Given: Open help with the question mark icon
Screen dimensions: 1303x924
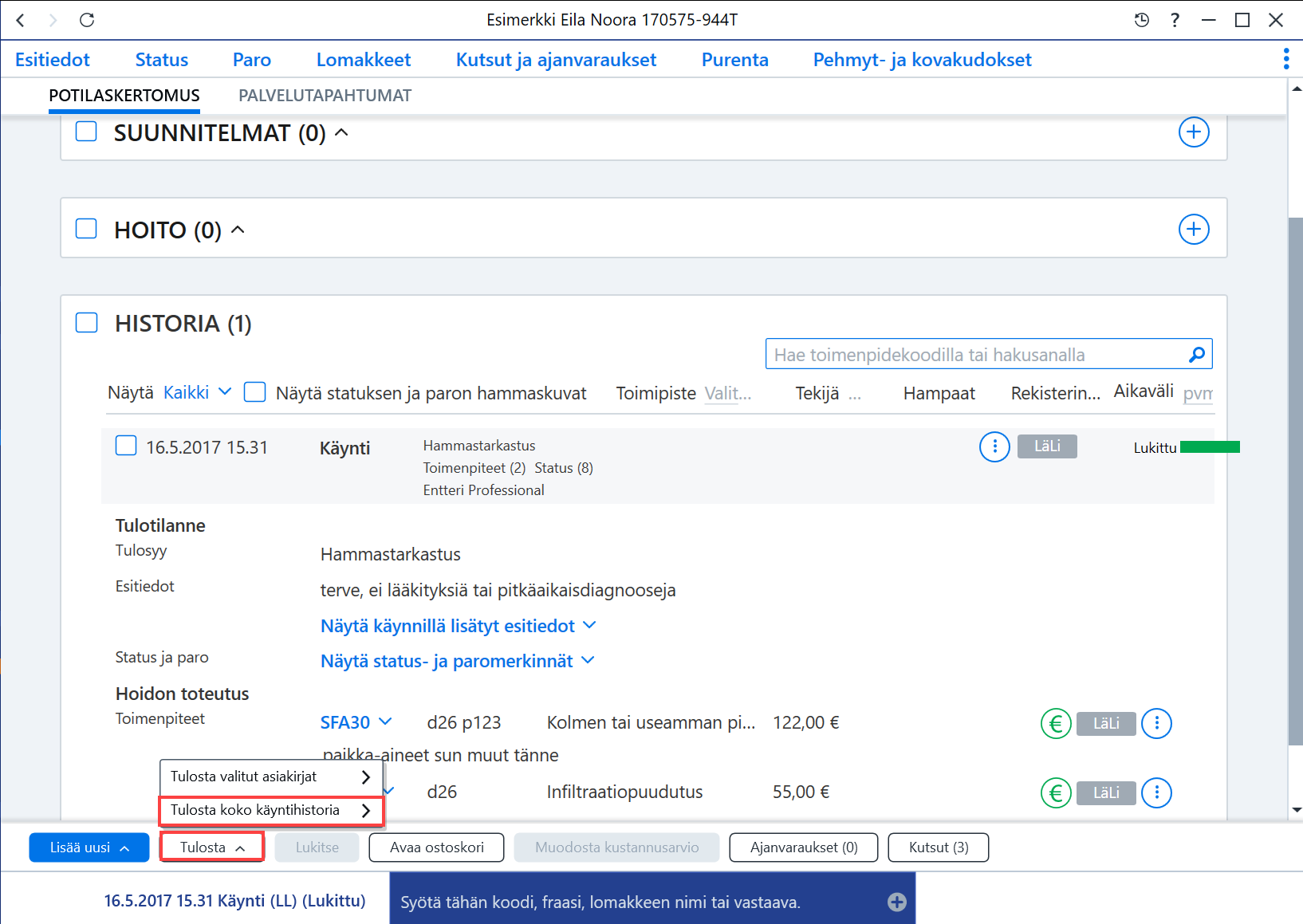Looking at the screenshot, I should (1175, 20).
